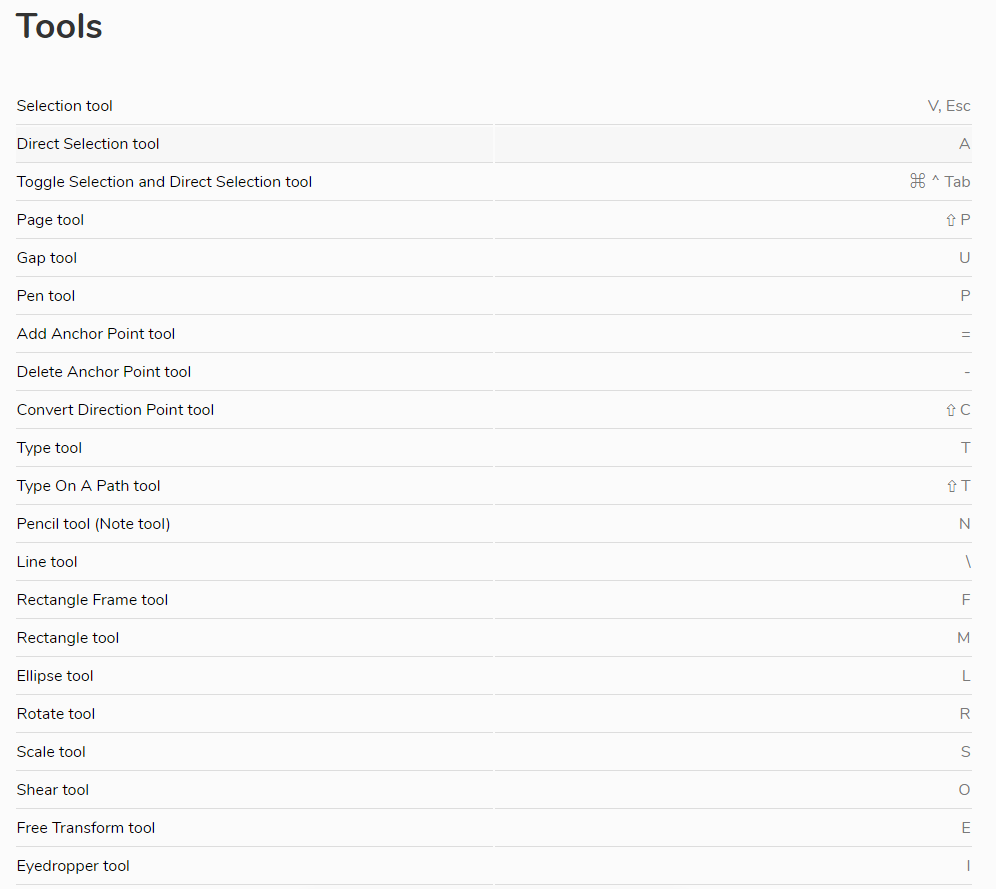
Task: Click the Tools heading
Action: click(59, 27)
